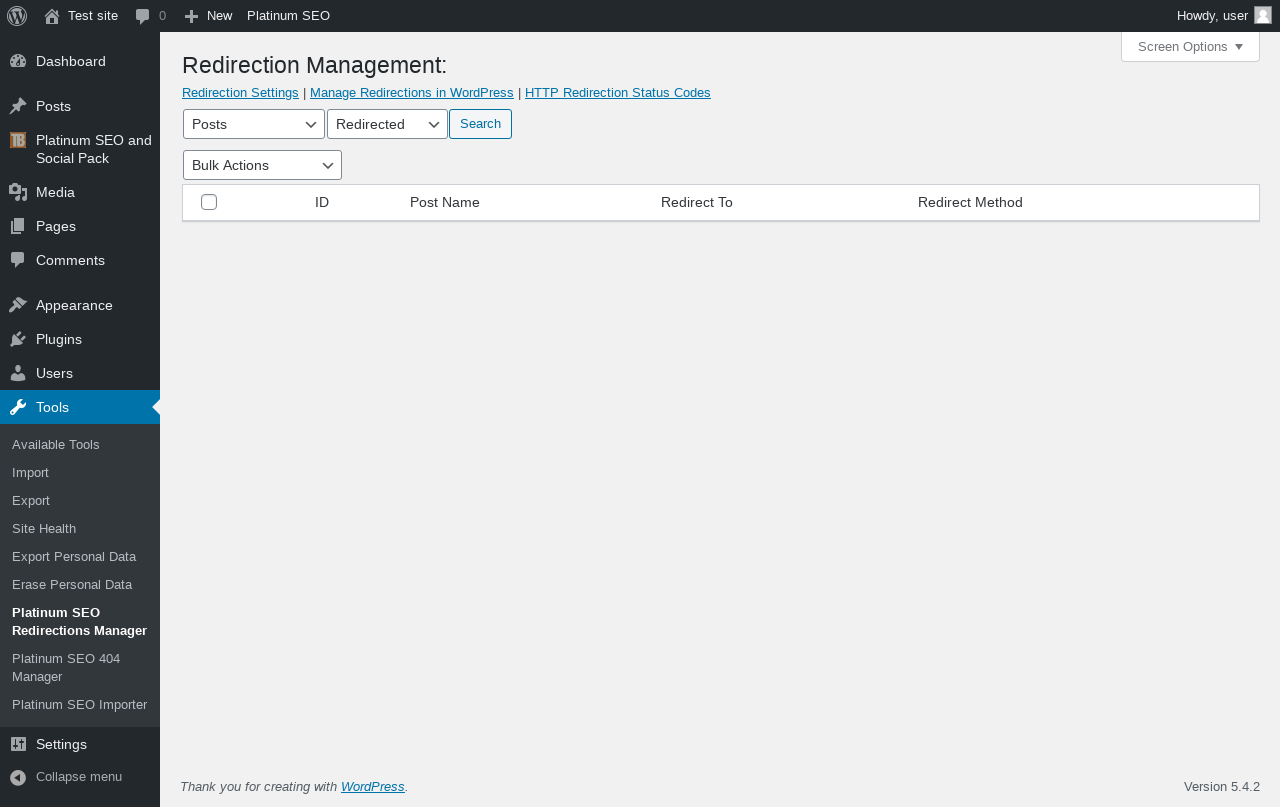Open the Redirected filter dropdown
This screenshot has width=1280, height=807.
[x=387, y=124]
